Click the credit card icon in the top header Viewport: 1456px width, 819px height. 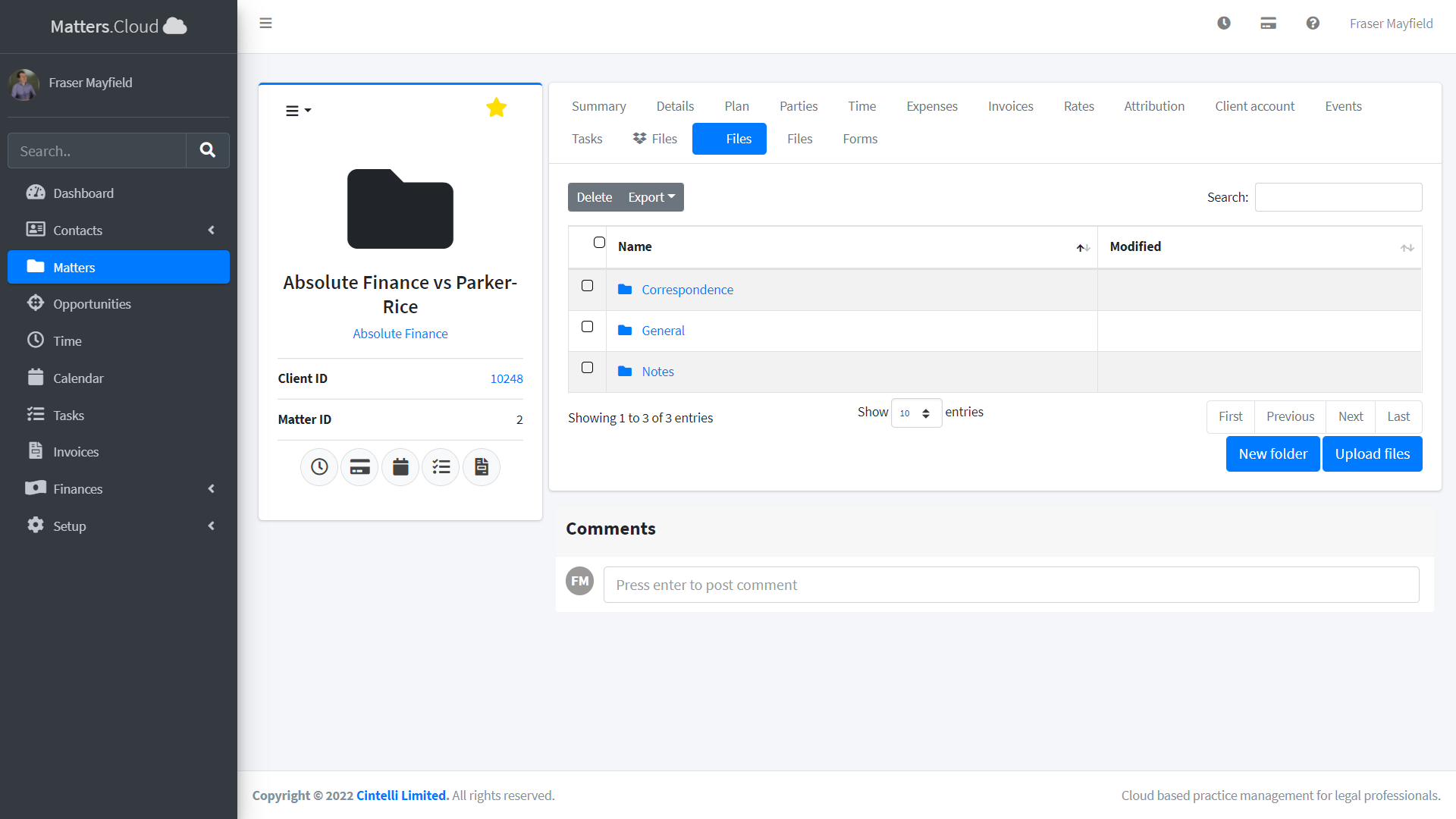pos(1268,24)
